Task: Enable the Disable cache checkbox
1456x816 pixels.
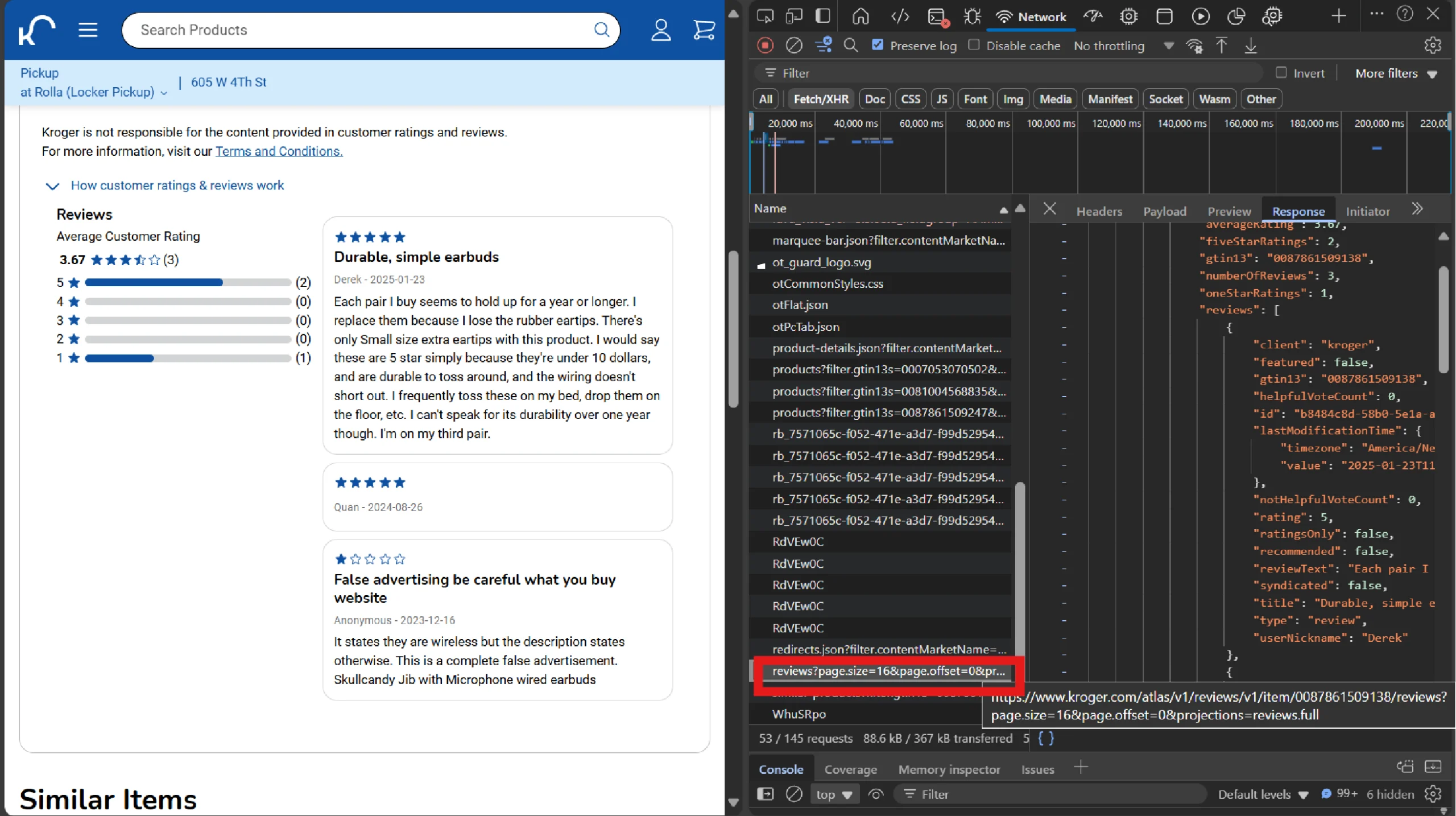Action: [974, 44]
